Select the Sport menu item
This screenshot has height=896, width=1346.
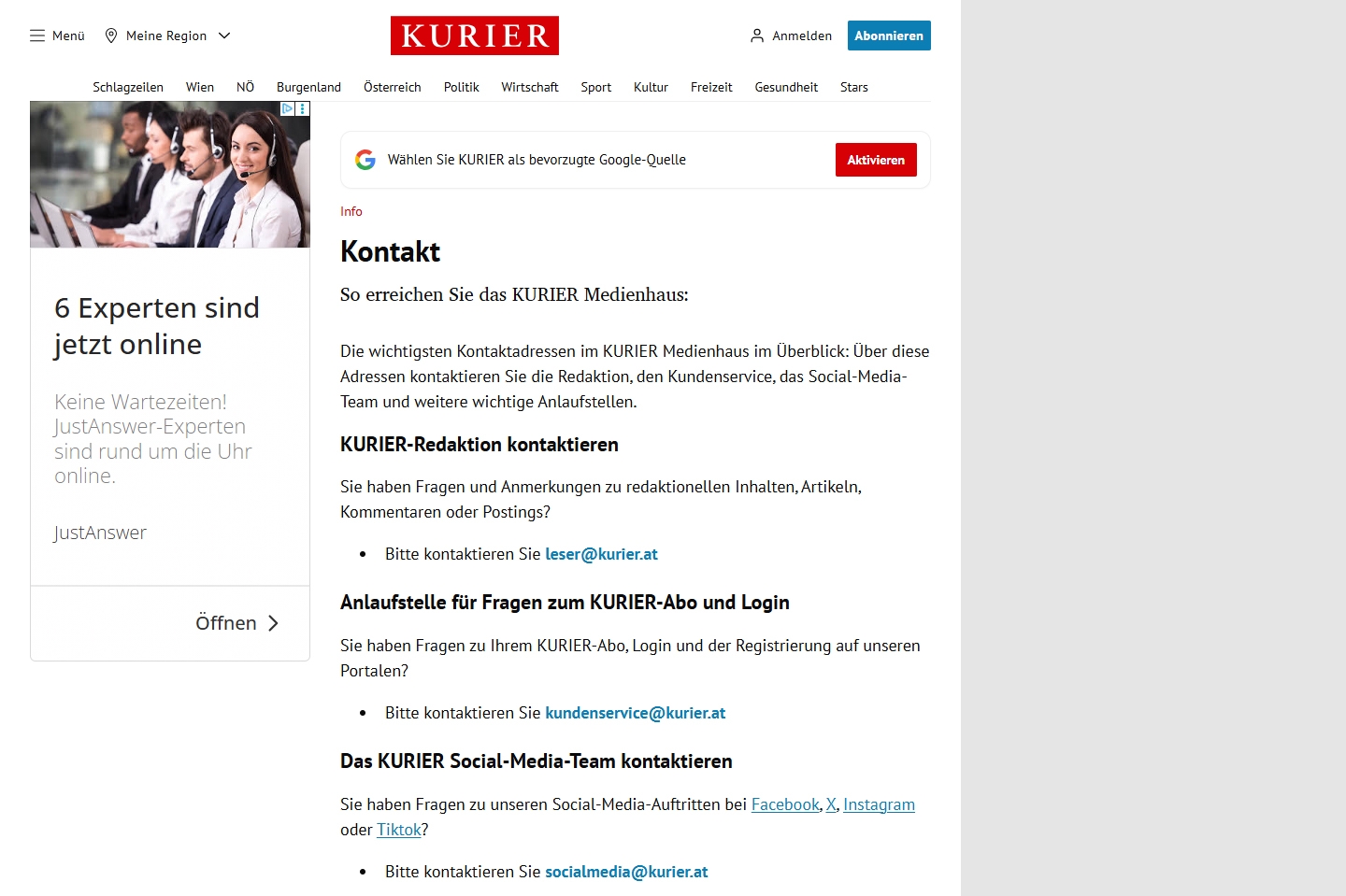(596, 87)
